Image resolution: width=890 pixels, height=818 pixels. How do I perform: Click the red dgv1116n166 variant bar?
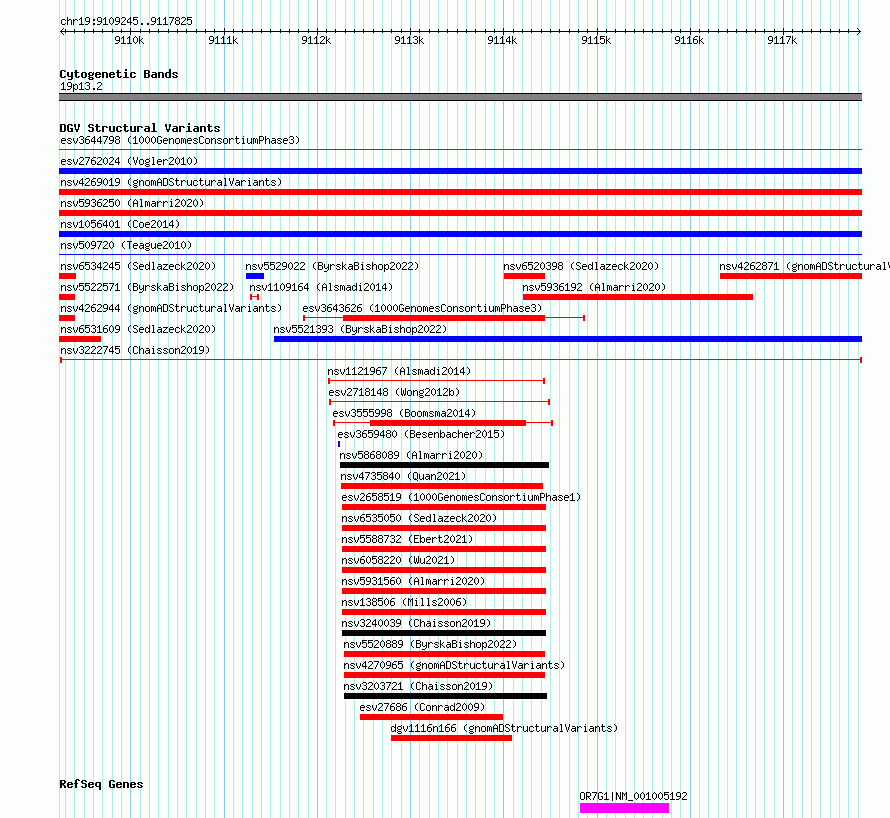pyautogui.click(x=451, y=738)
